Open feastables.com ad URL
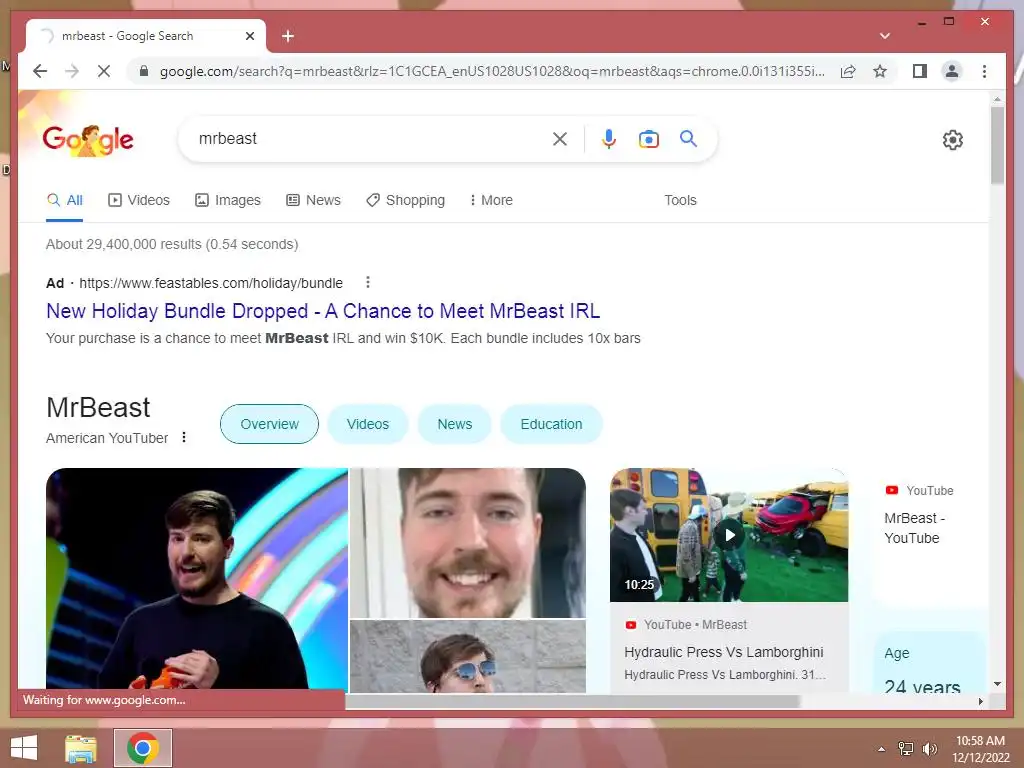This screenshot has width=1024, height=768. click(x=211, y=283)
